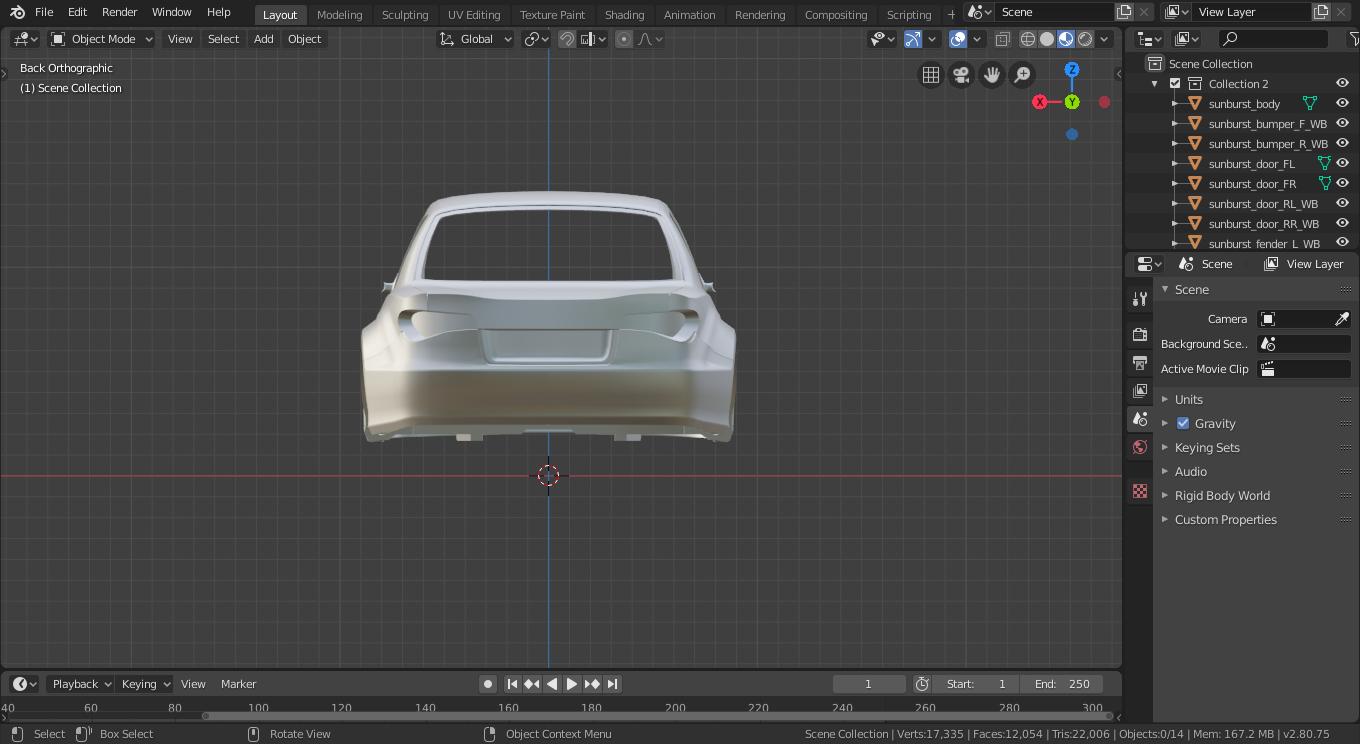Jump to first frame

coord(512,684)
